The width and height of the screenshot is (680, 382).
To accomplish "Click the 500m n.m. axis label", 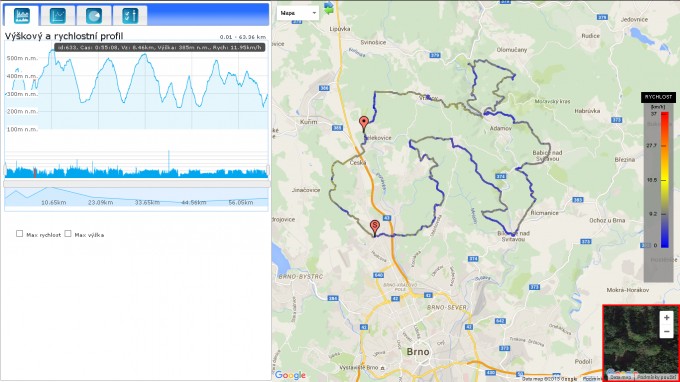I will (22, 58).
